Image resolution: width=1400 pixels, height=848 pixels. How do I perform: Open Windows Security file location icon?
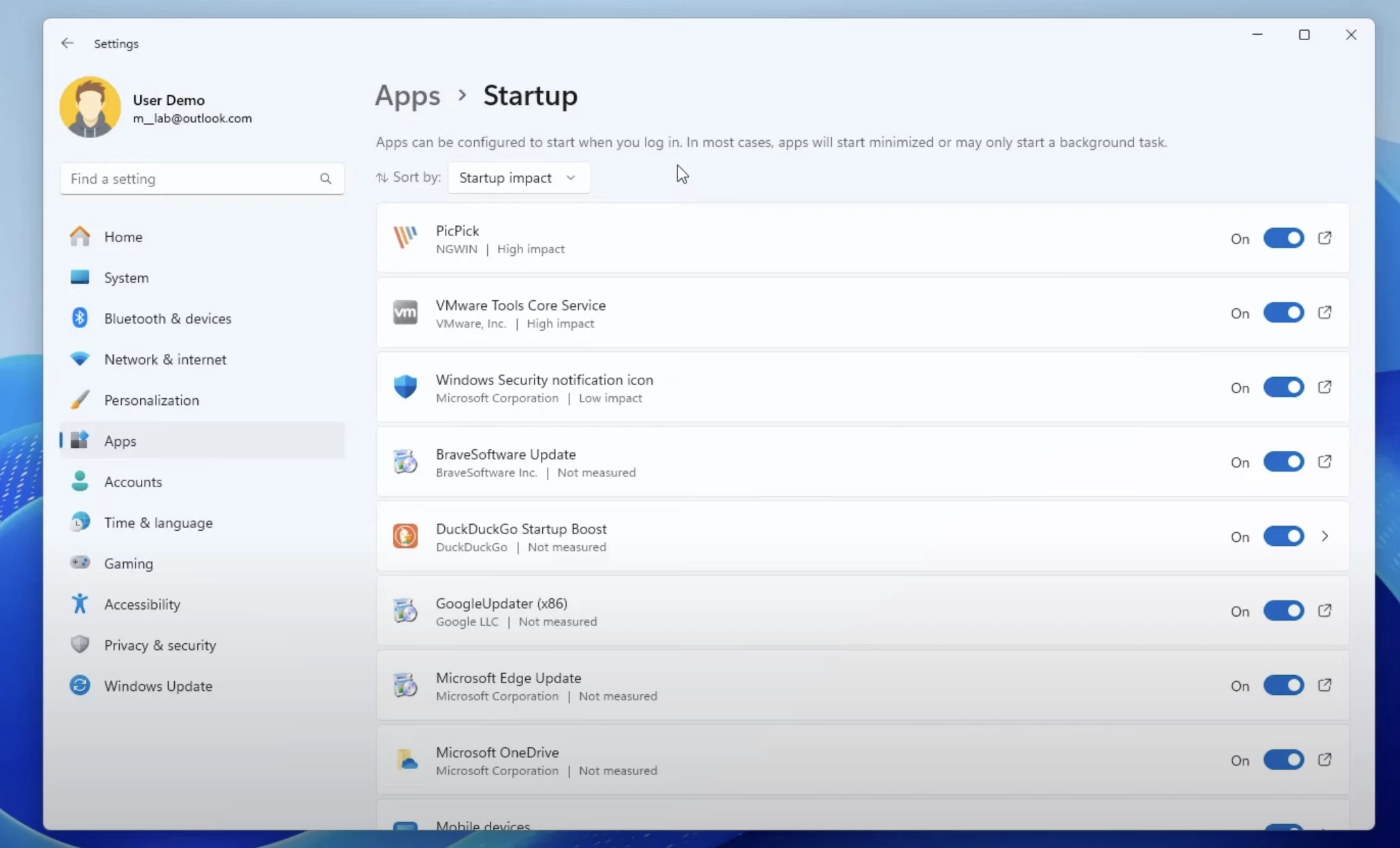click(x=1324, y=387)
